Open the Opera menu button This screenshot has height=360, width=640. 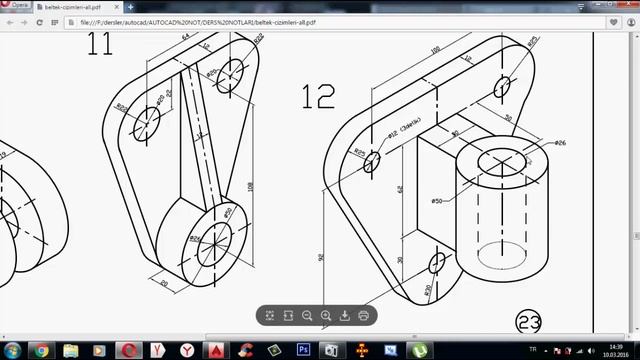coord(15,5)
